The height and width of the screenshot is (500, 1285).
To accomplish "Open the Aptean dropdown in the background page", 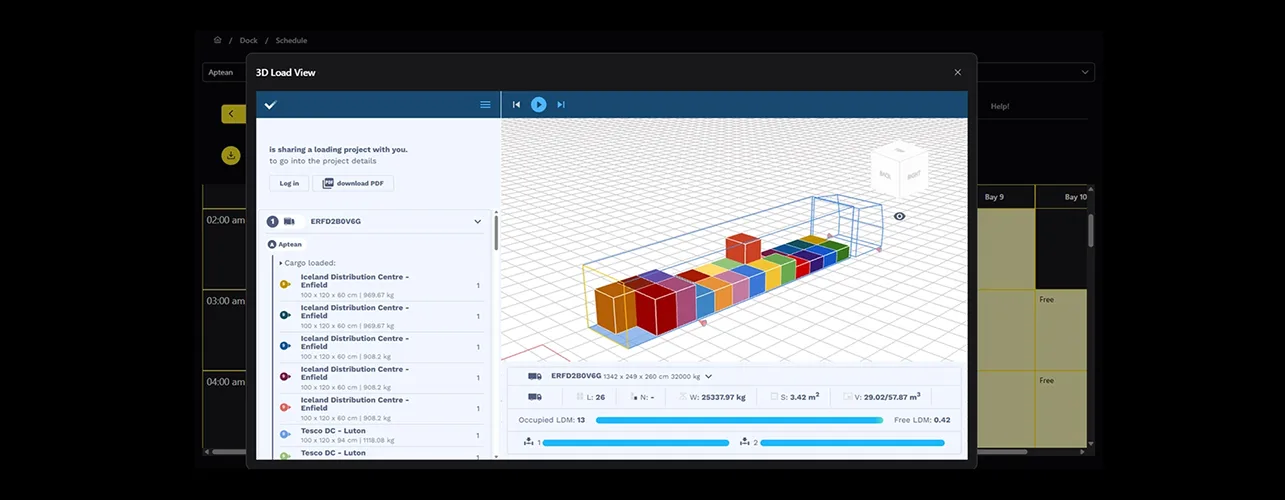I will pos(224,72).
